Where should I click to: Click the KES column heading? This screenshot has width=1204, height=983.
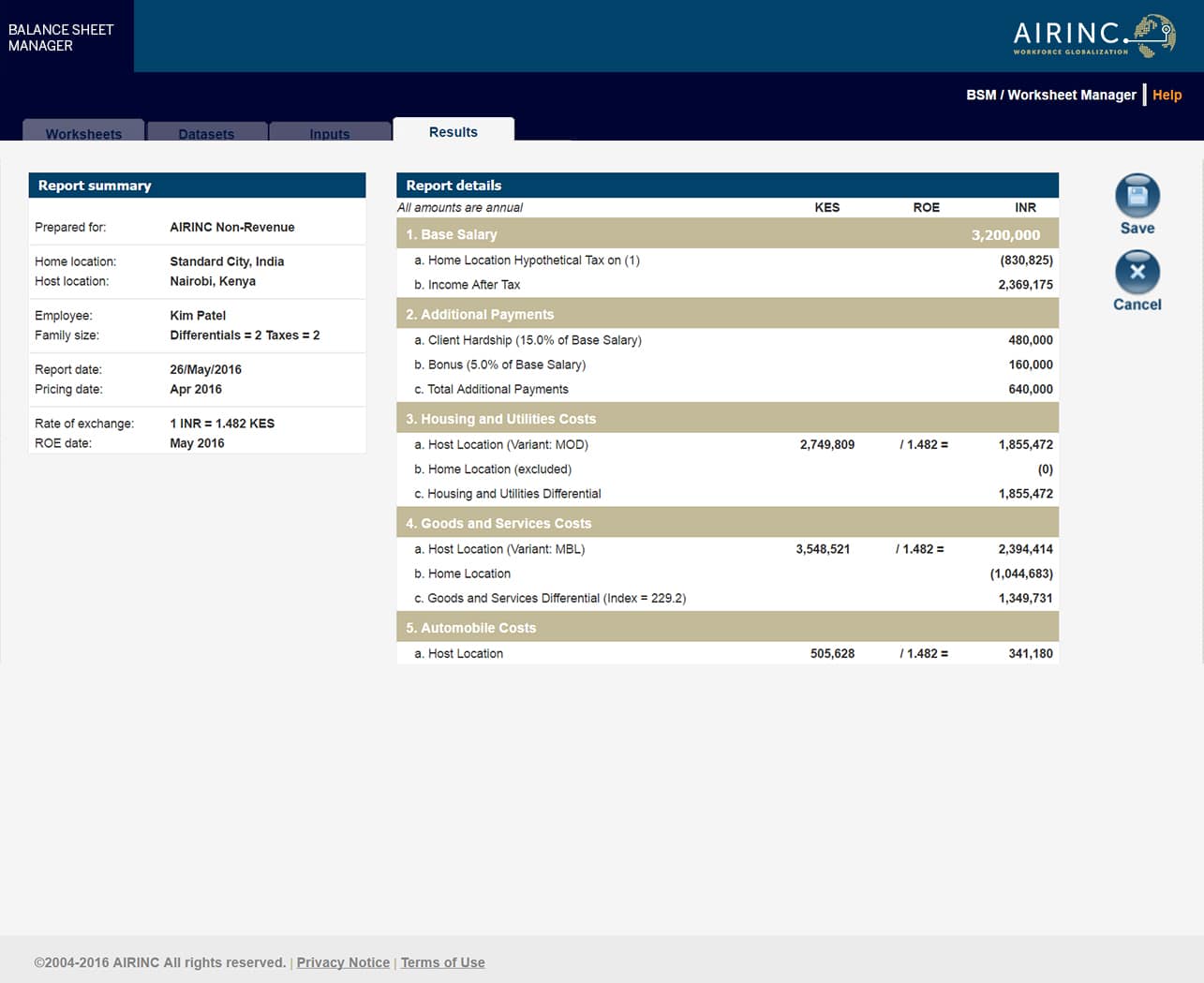(826, 207)
